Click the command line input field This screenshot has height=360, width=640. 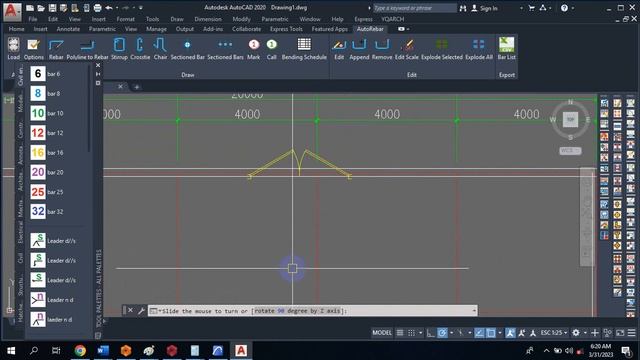coord(312,311)
